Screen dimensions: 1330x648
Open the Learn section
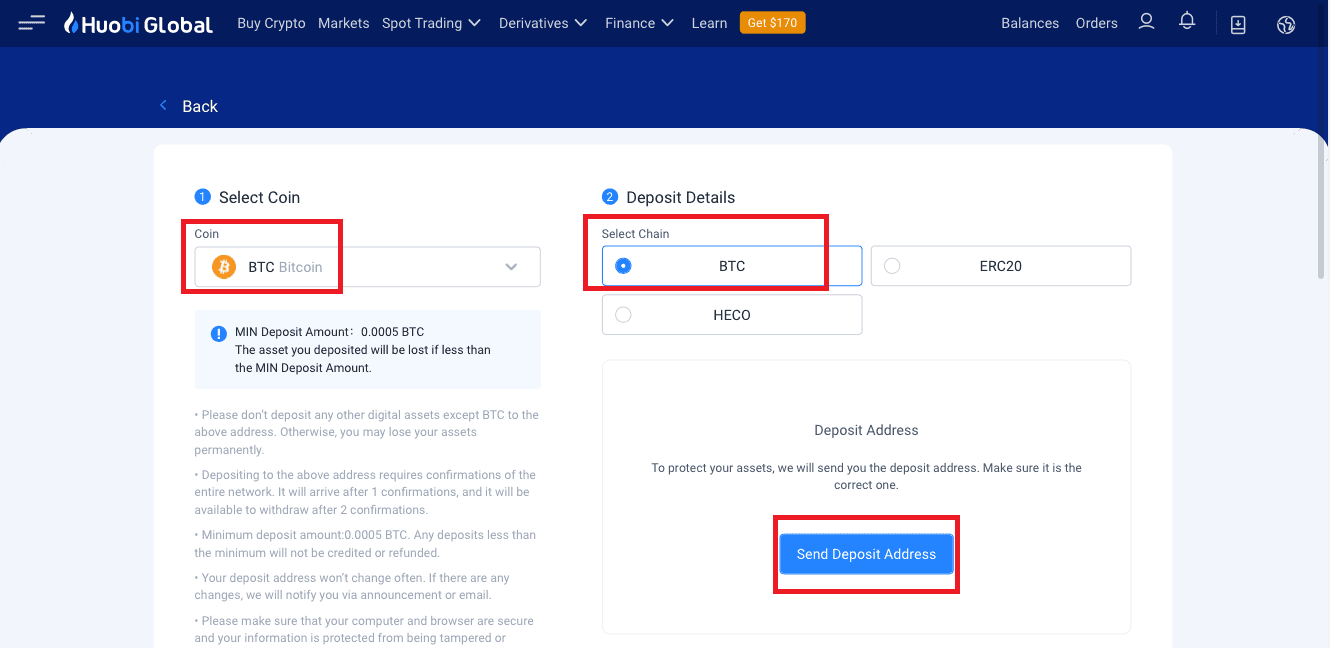[709, 23]
